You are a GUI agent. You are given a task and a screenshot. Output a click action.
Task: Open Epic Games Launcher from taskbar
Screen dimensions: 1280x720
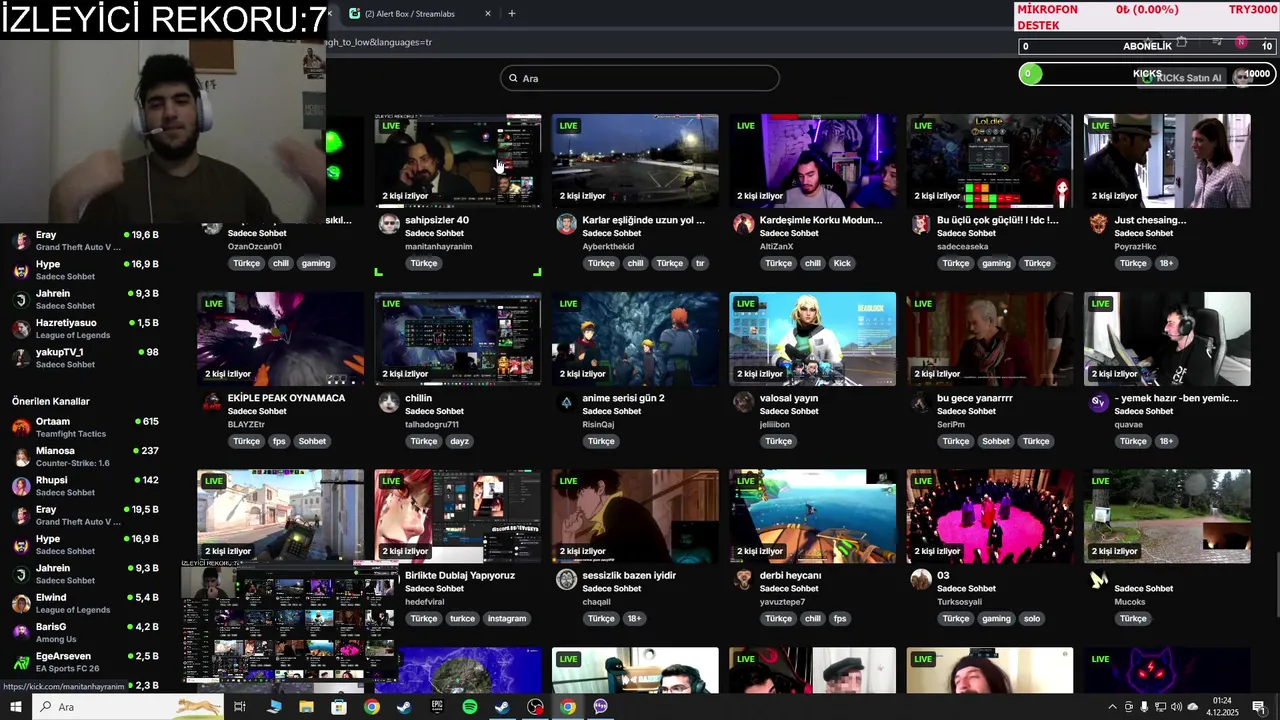(437, 707)
